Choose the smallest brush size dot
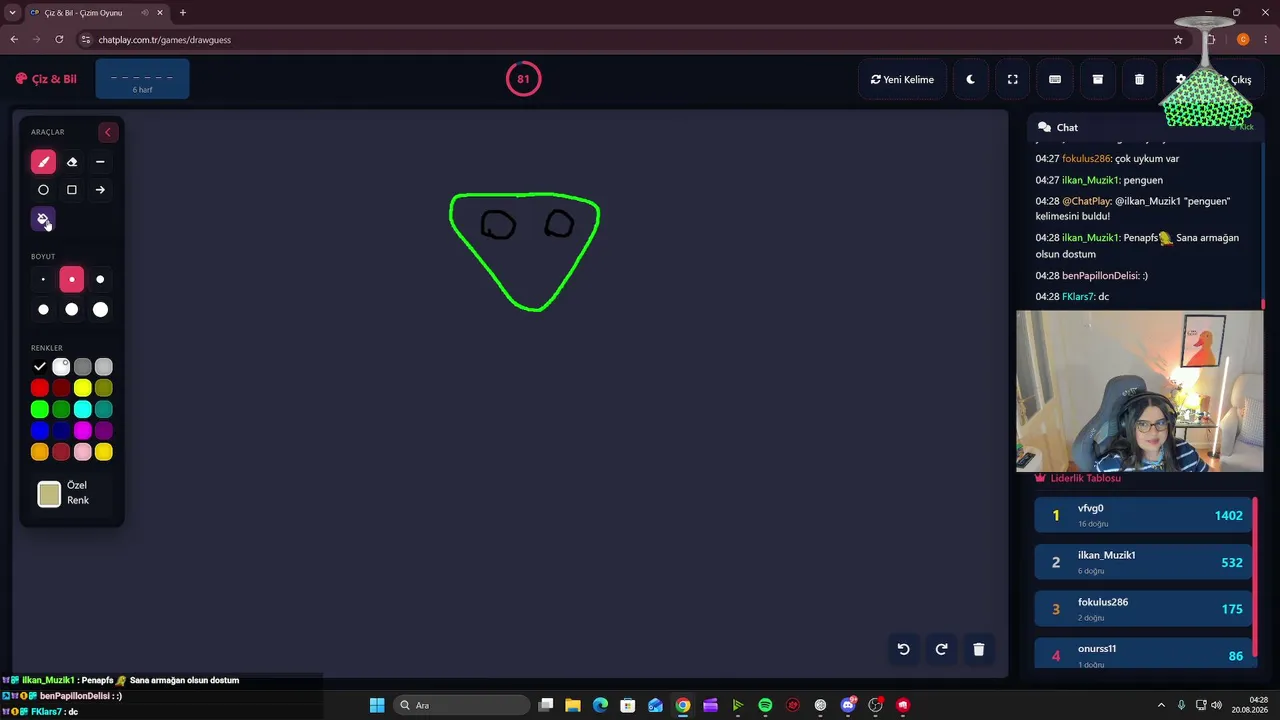This screenshot has height=720, width=1280. point(43,280)
